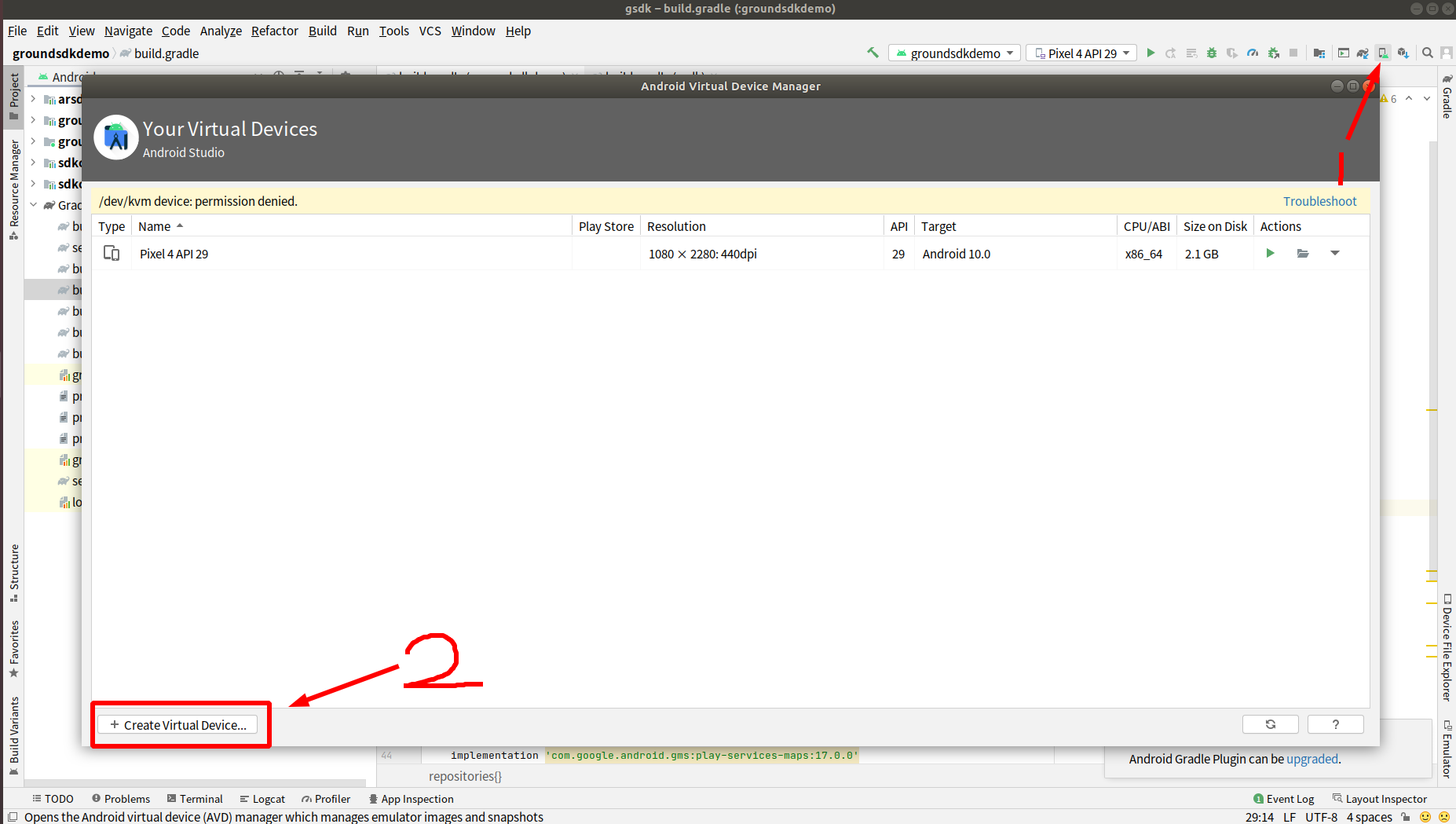Open the Favorites side tab
Screen dimensions: 1456x824
(x=13, y=649)
